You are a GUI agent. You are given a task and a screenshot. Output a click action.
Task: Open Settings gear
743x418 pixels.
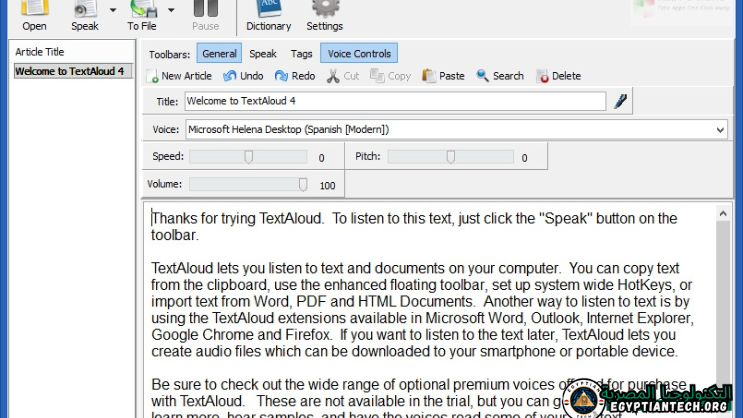[325, 16]
